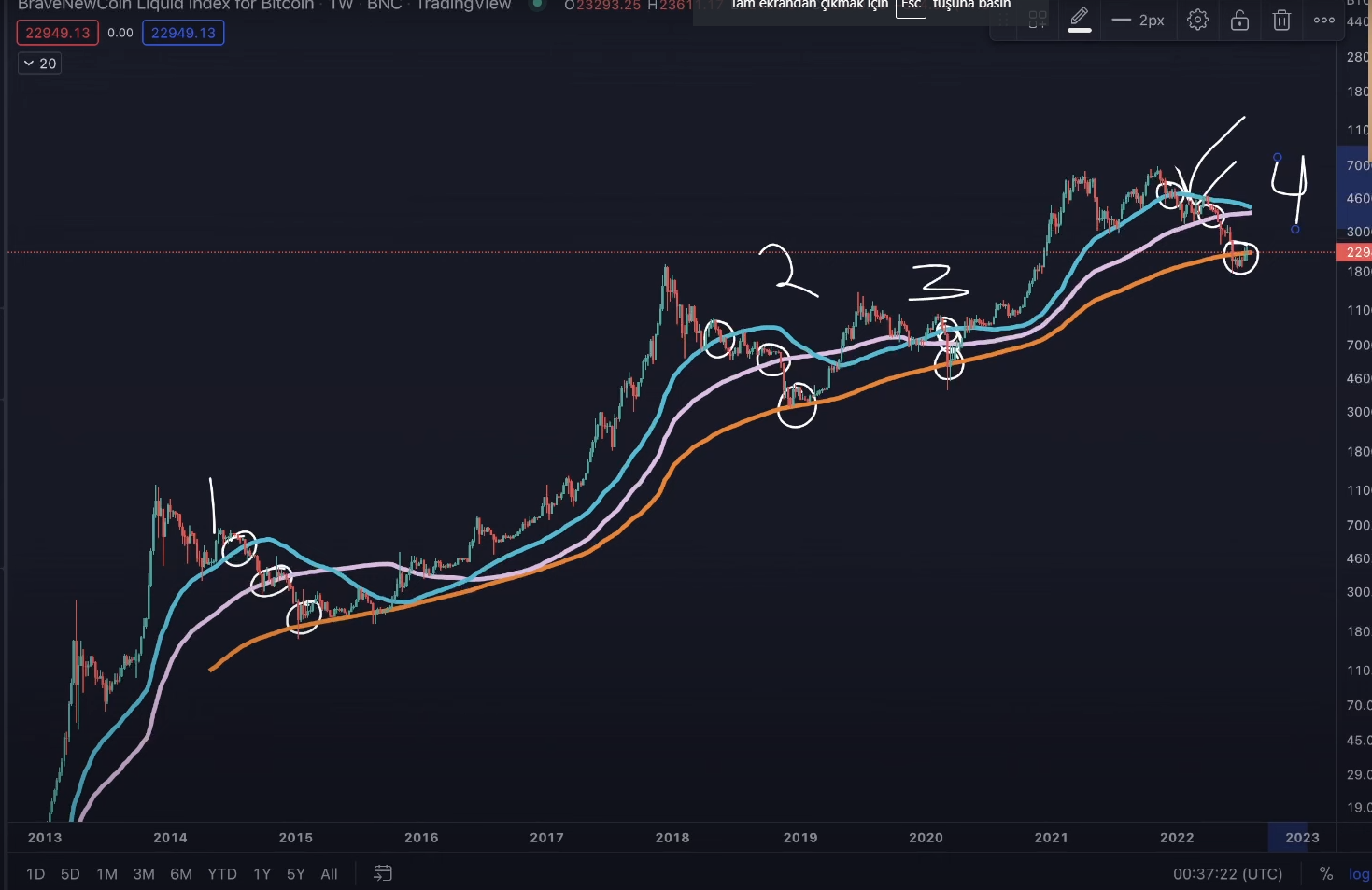Click the 2017 label on time axis
The height and width of the screenshot is (890, 1372).
(547, 838)
